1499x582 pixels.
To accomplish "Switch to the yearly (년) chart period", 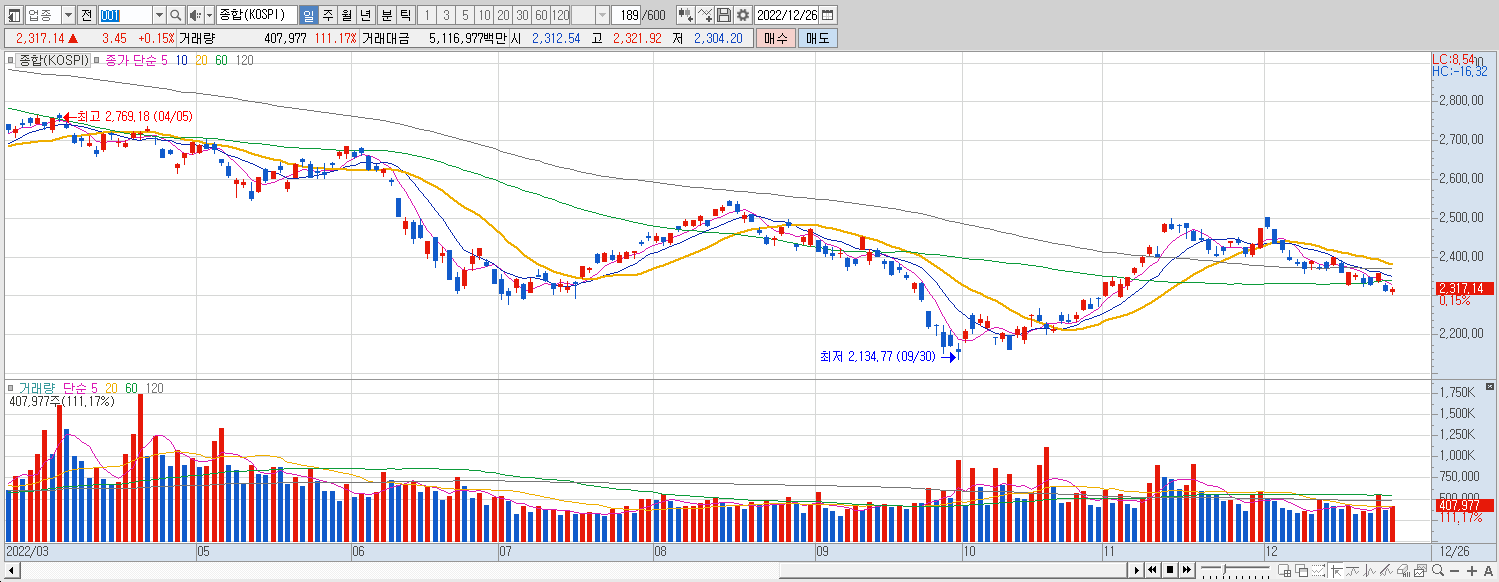I will [x=366, y=15].
